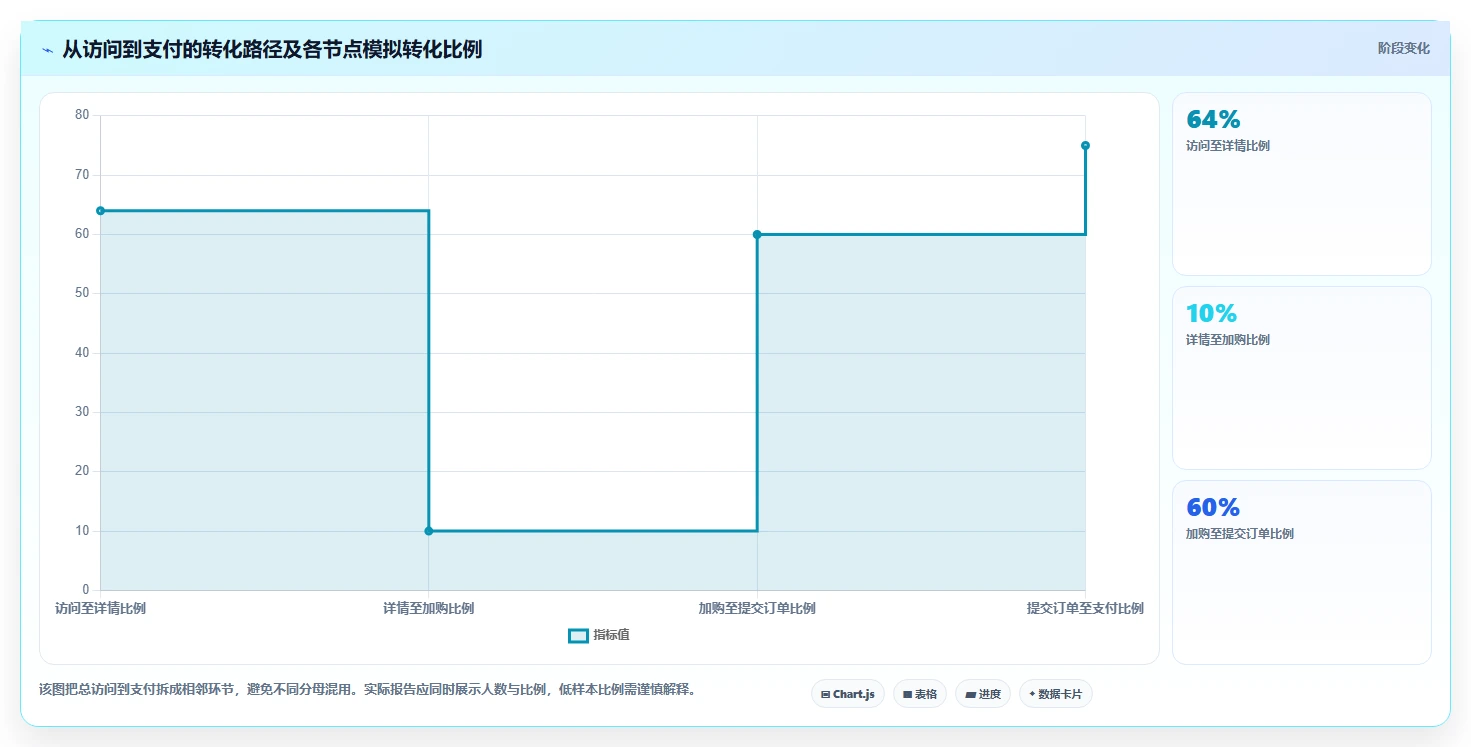Viewport: 1471px width, 747px height.
Task: Select the 表格 tag chip
Action: click(x=919, y=694)
